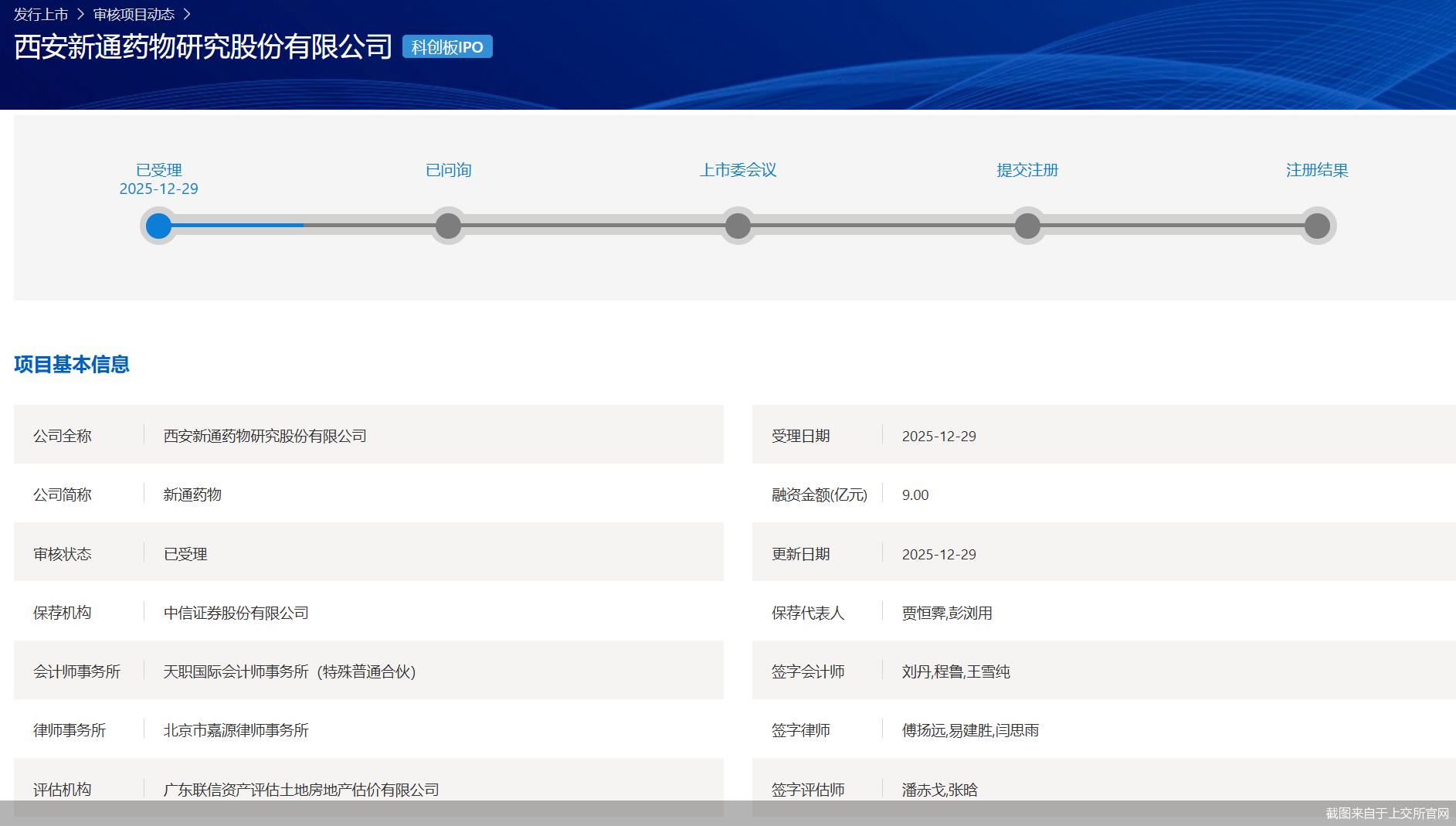The width and height of the screenshot is (1456, 826).
Task: Click the 已受理 stage label
Action: point(158,170)
